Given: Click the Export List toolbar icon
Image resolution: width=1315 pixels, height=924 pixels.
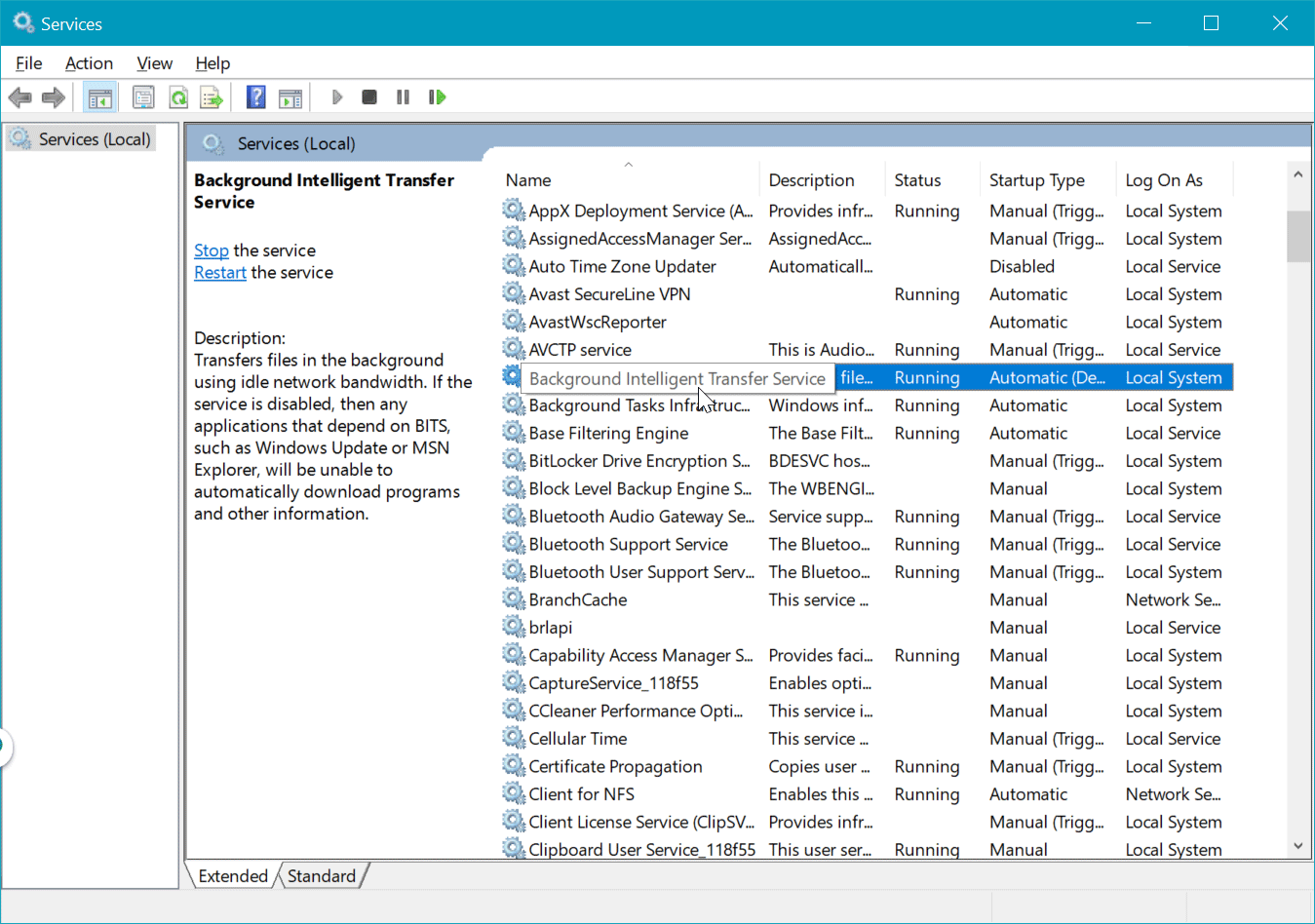Looking at the screenshot, I should click(212, 96).
